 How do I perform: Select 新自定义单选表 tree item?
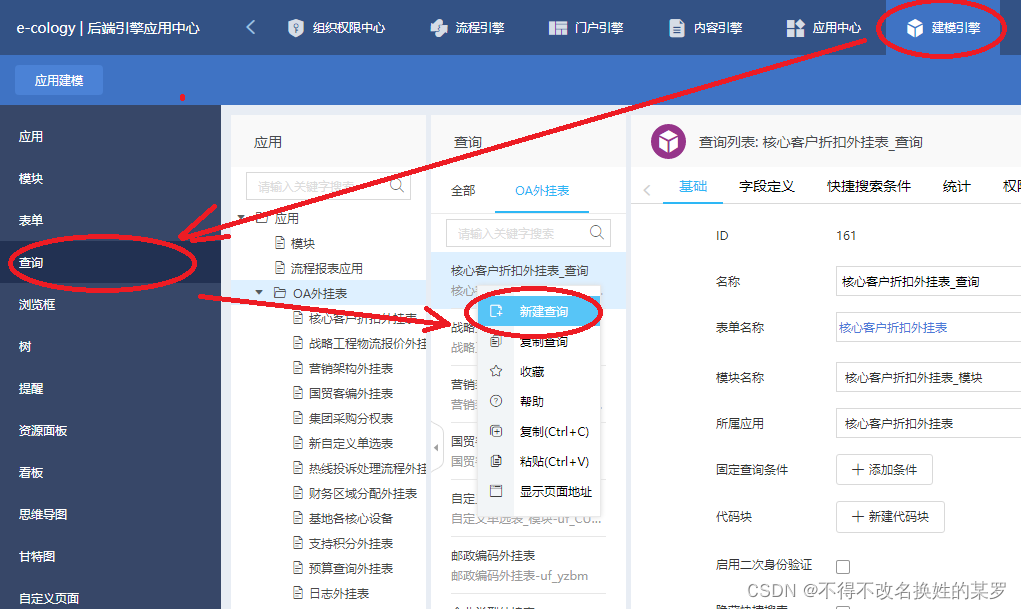[x=343, y=443]
